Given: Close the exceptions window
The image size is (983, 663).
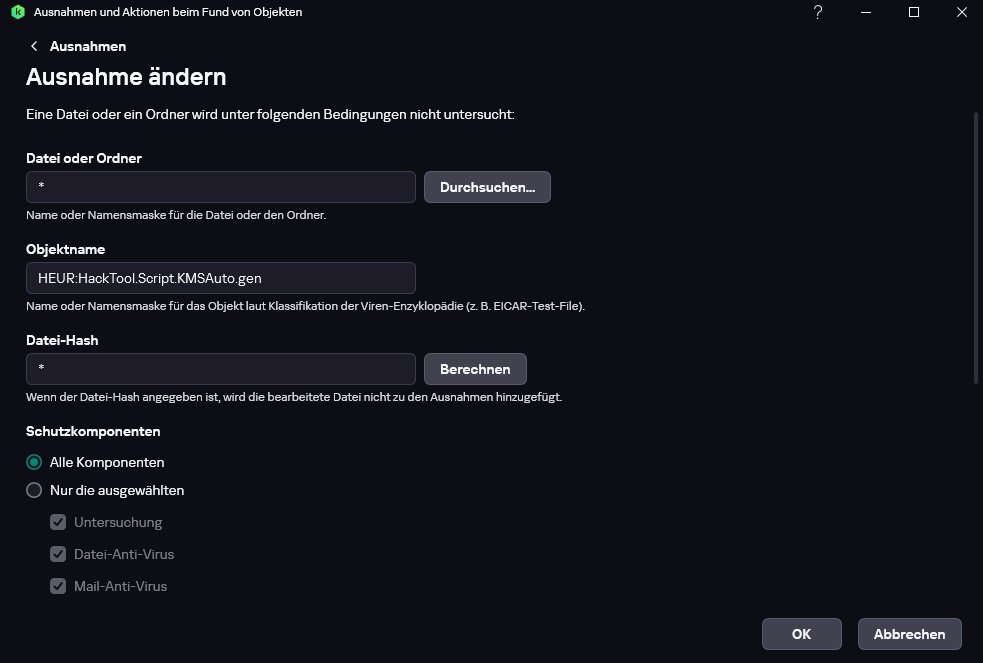Looking at the screenshot, I should coord(962,12).
